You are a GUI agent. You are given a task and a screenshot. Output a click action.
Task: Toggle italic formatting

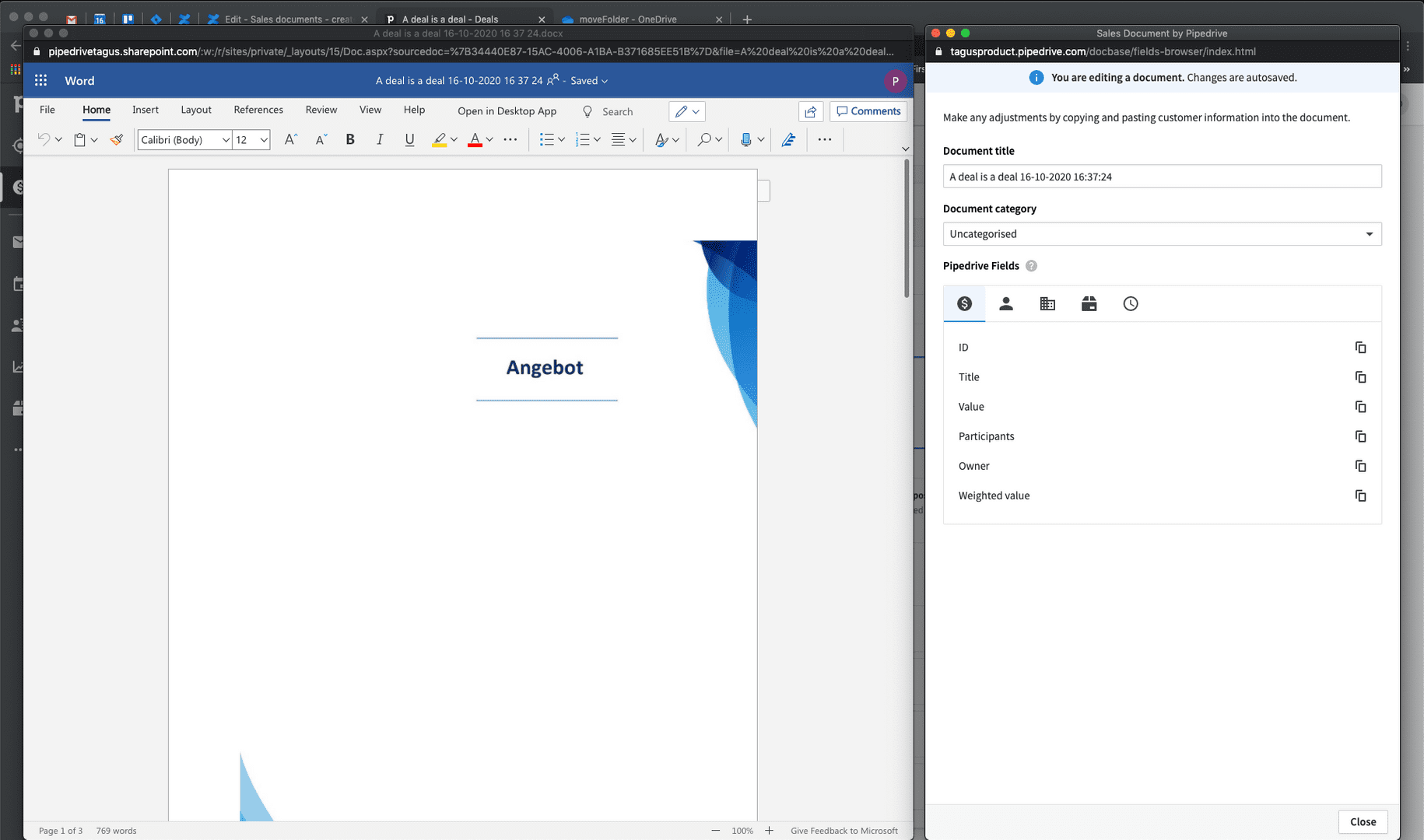click(380, 139)
